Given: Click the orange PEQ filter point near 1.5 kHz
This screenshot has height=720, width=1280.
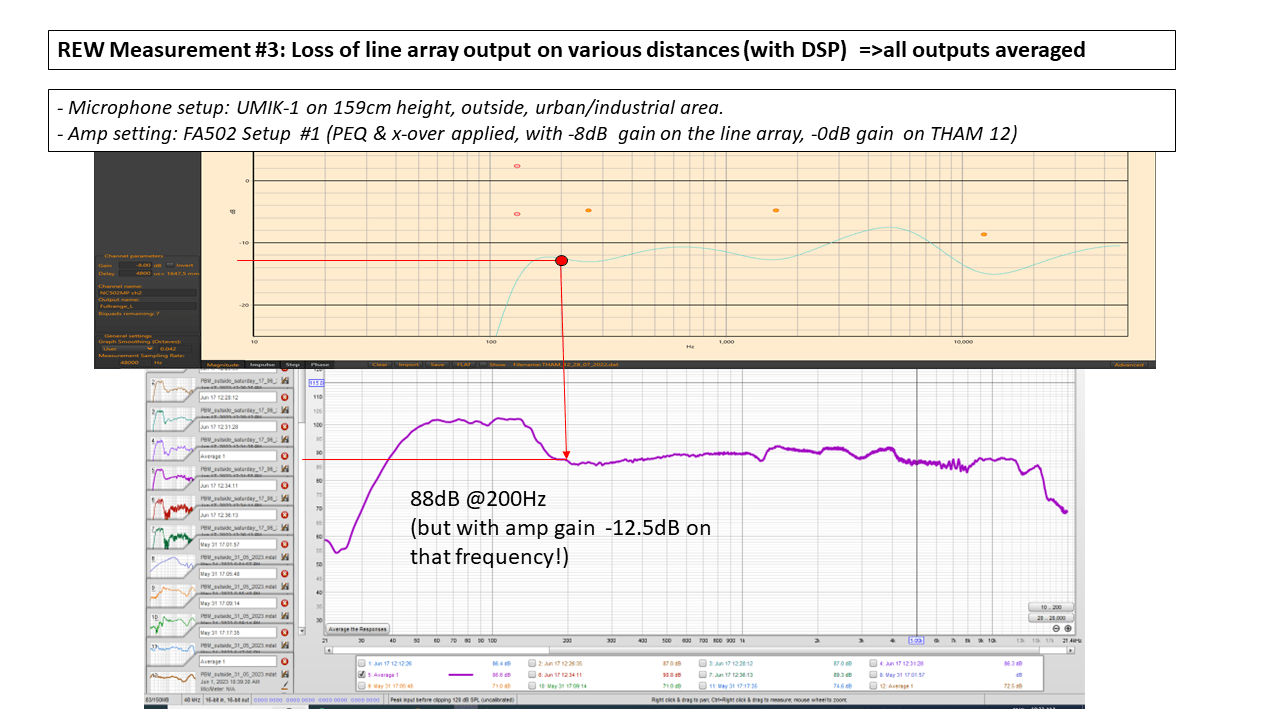Looking at the screenshot, I should tap(776, 210).
